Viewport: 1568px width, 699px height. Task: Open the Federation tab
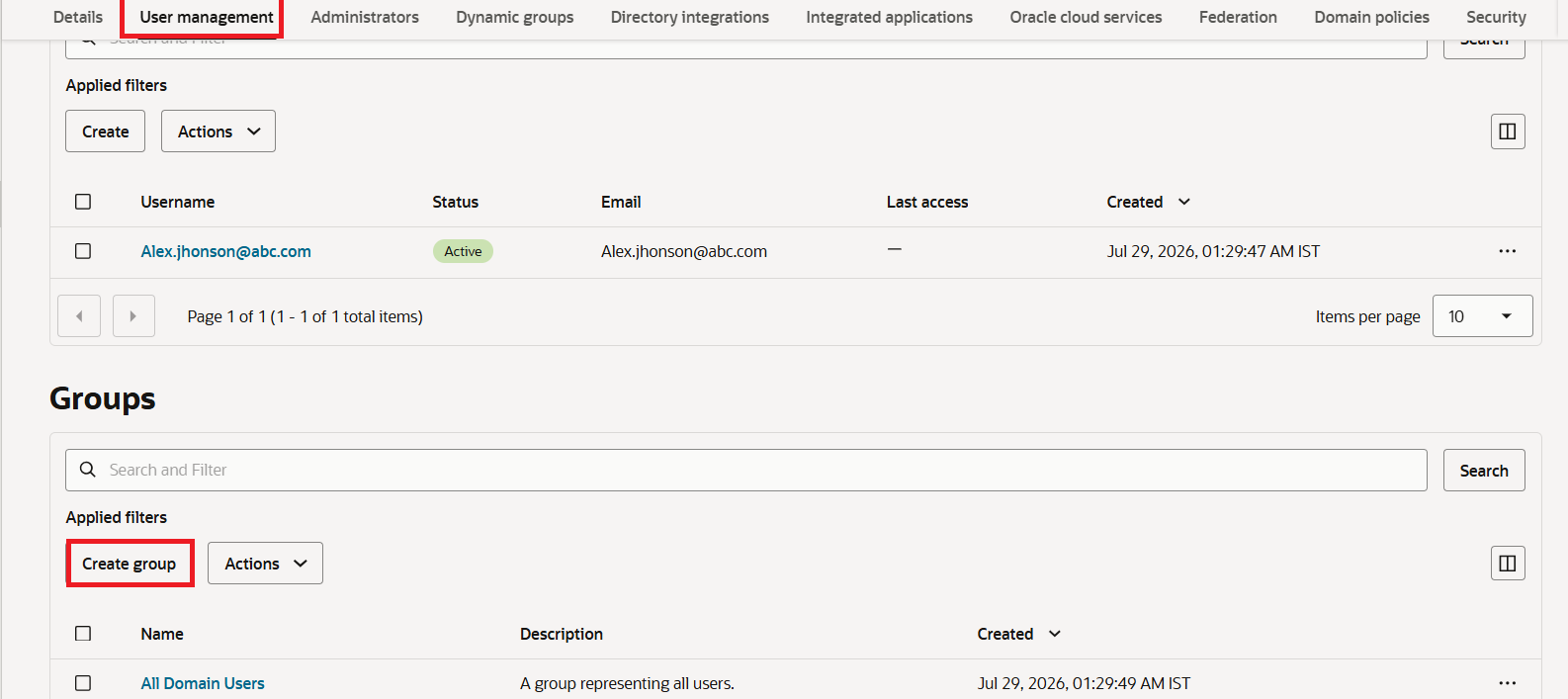coord(1238,17)
